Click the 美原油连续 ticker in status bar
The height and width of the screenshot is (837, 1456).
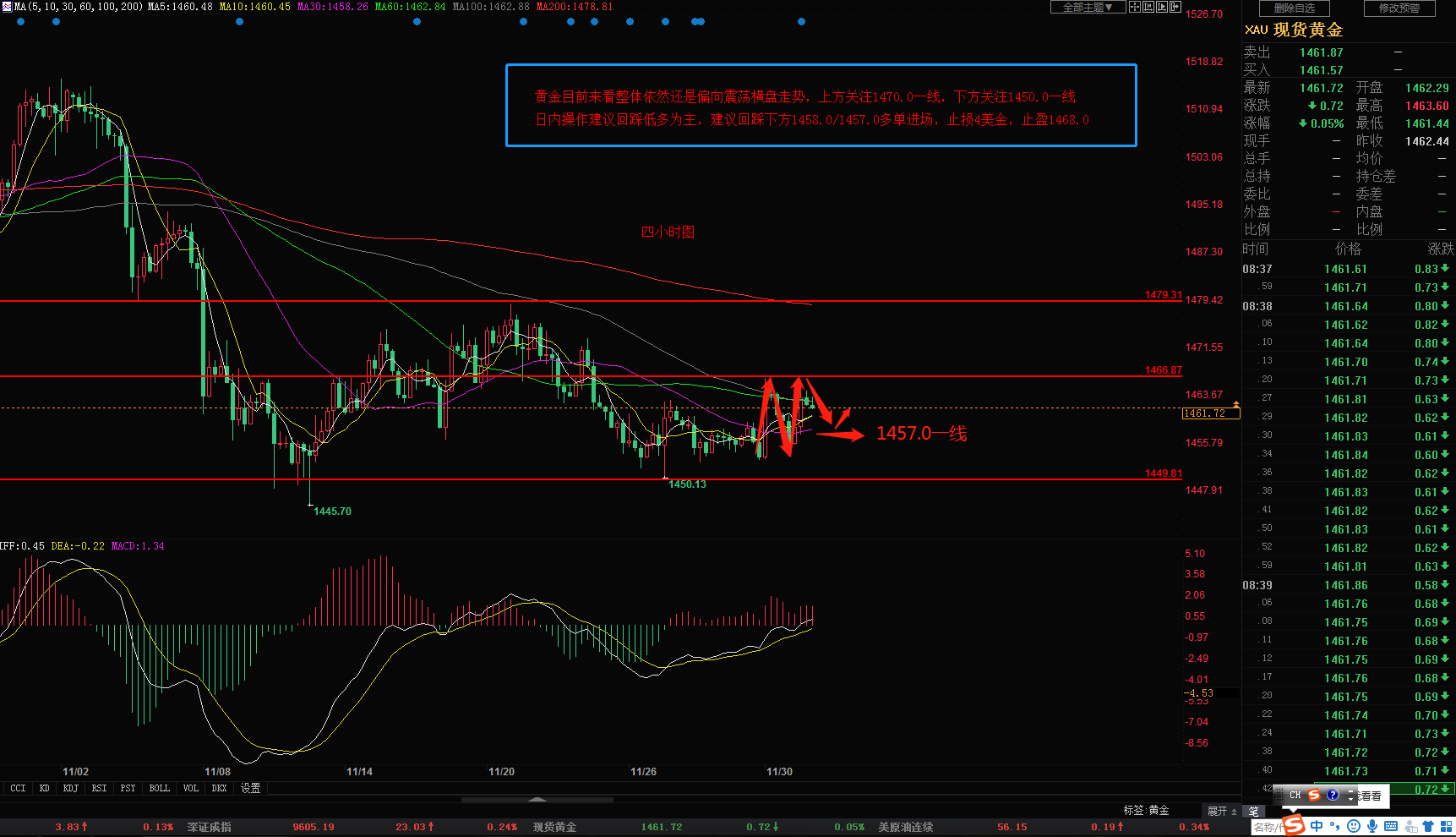point(906,827)
